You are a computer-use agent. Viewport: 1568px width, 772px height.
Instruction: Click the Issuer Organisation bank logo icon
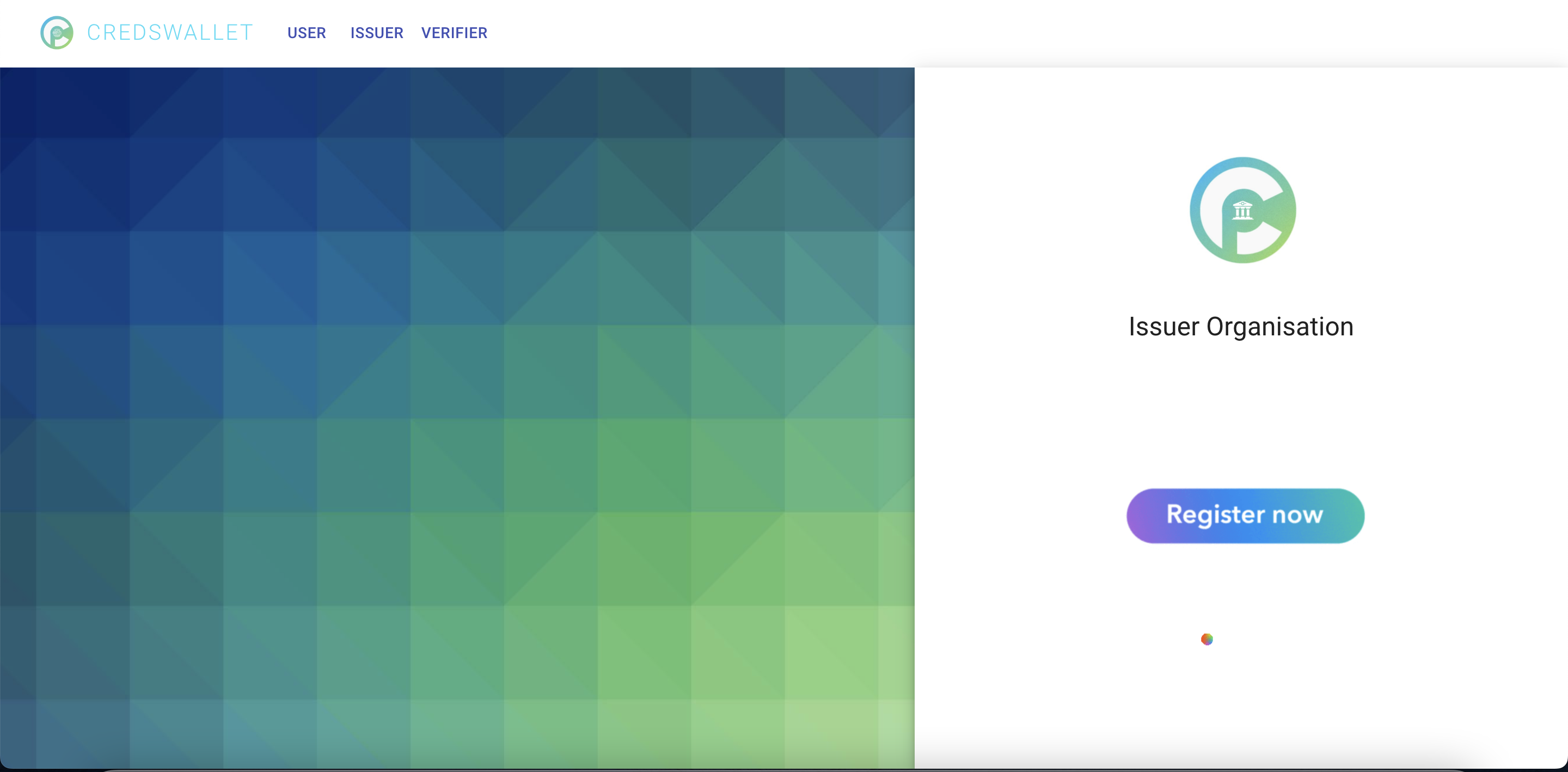pos(1243,210)
